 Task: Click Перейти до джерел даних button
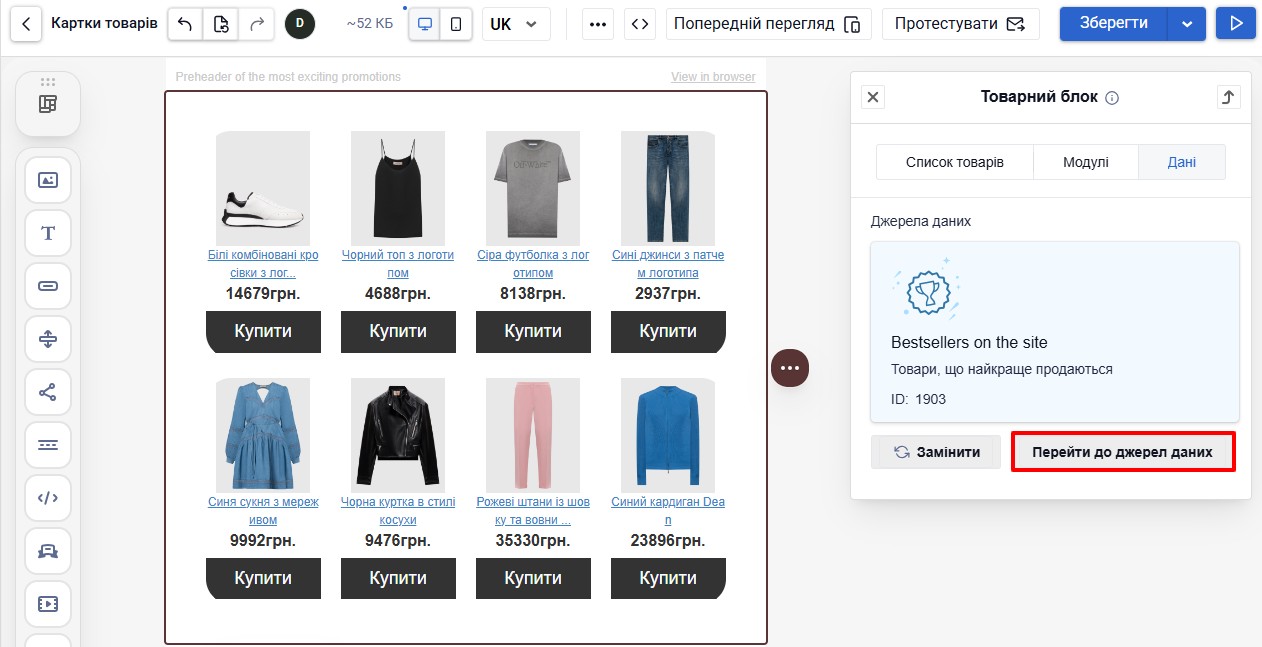click(1123, 452)
